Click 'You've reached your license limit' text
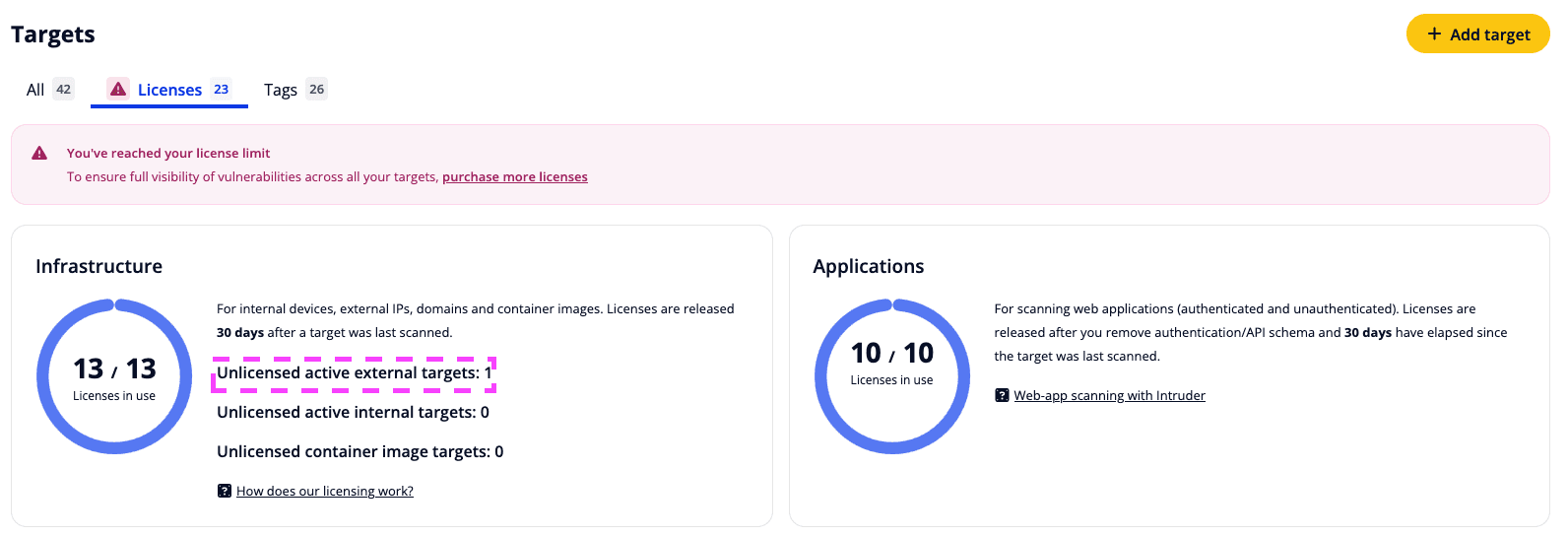The height and width of the screenshot is (536, 1568). coord(168,153)
